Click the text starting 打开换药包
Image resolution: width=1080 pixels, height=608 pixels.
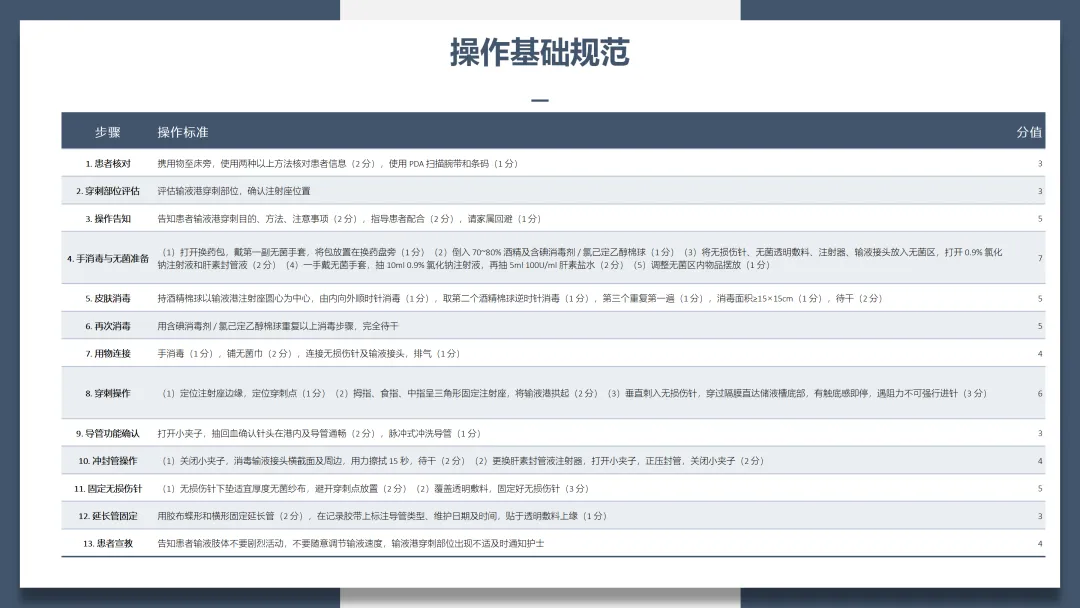coord(580,259)
